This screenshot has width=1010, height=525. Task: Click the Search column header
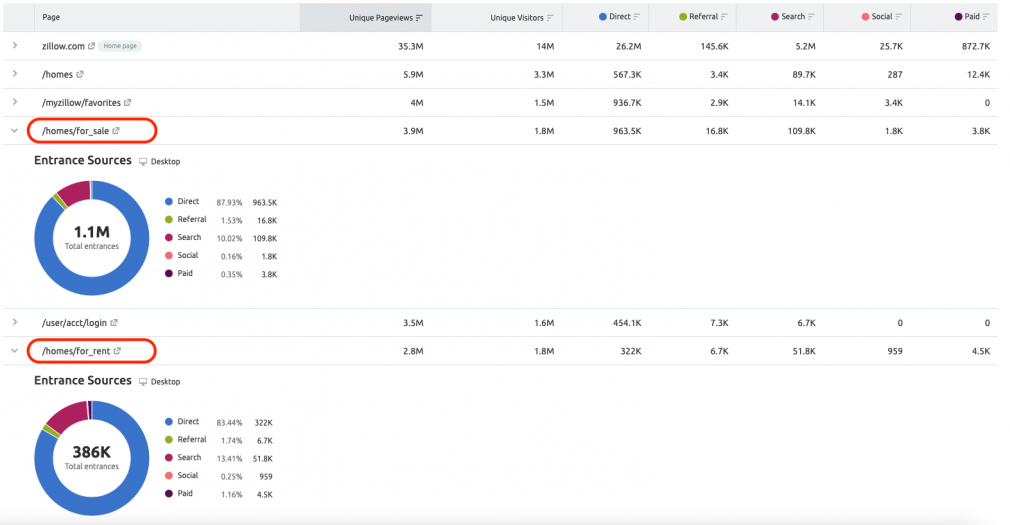790,17
